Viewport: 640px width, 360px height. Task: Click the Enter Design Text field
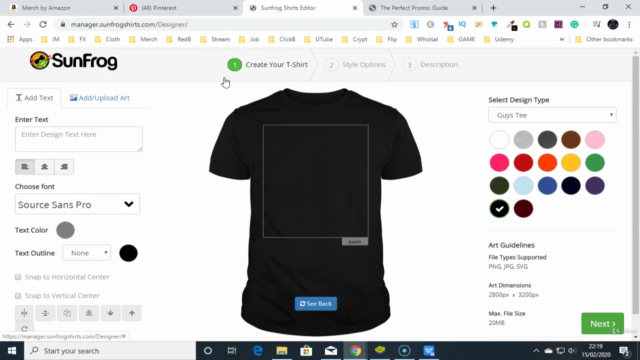[x=79, y=139]
